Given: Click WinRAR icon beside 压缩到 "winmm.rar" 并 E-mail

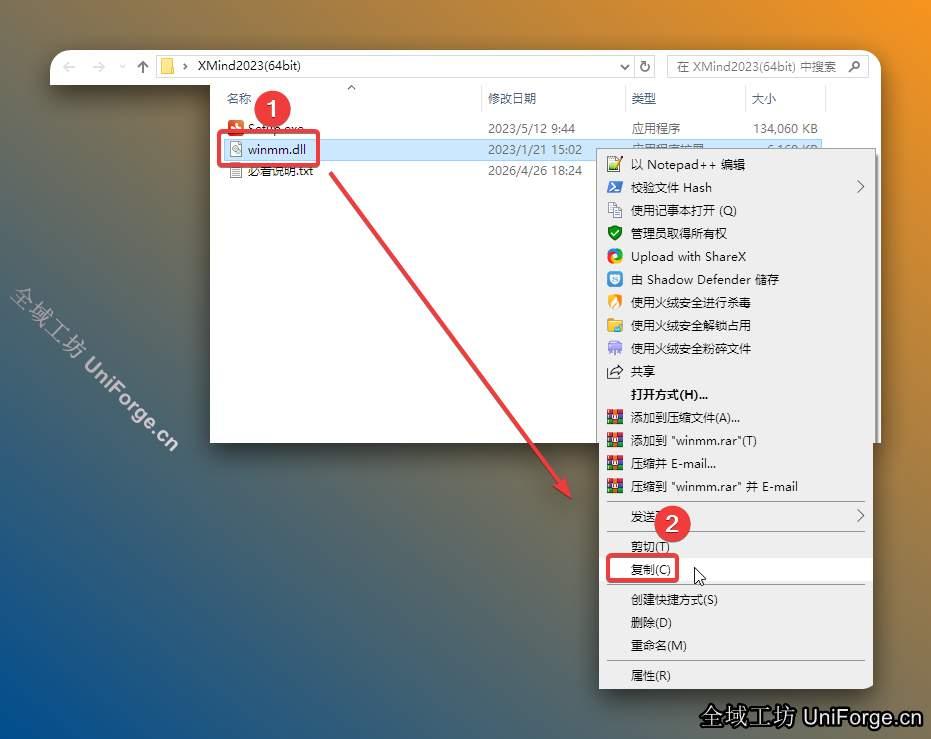Looking at the screenshot, I should pyautogui.click(x=615, y=486).
